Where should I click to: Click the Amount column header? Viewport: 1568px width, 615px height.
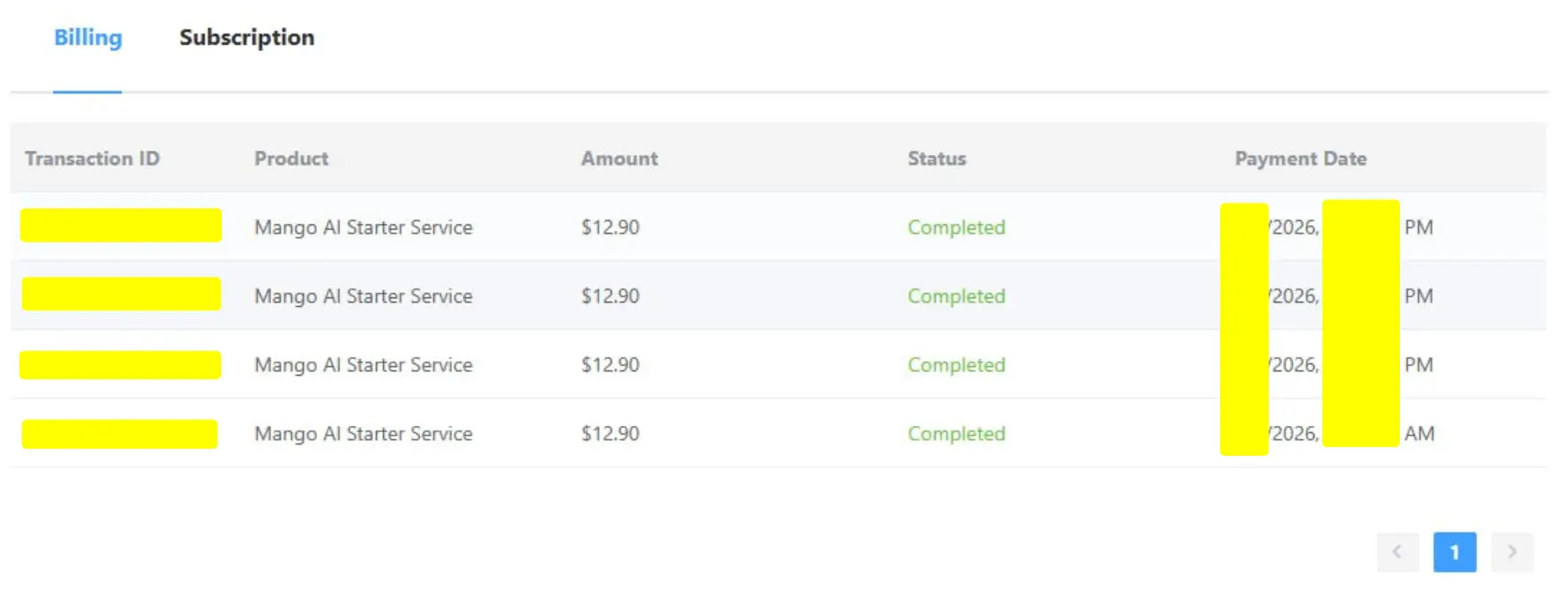pos(619,158)
